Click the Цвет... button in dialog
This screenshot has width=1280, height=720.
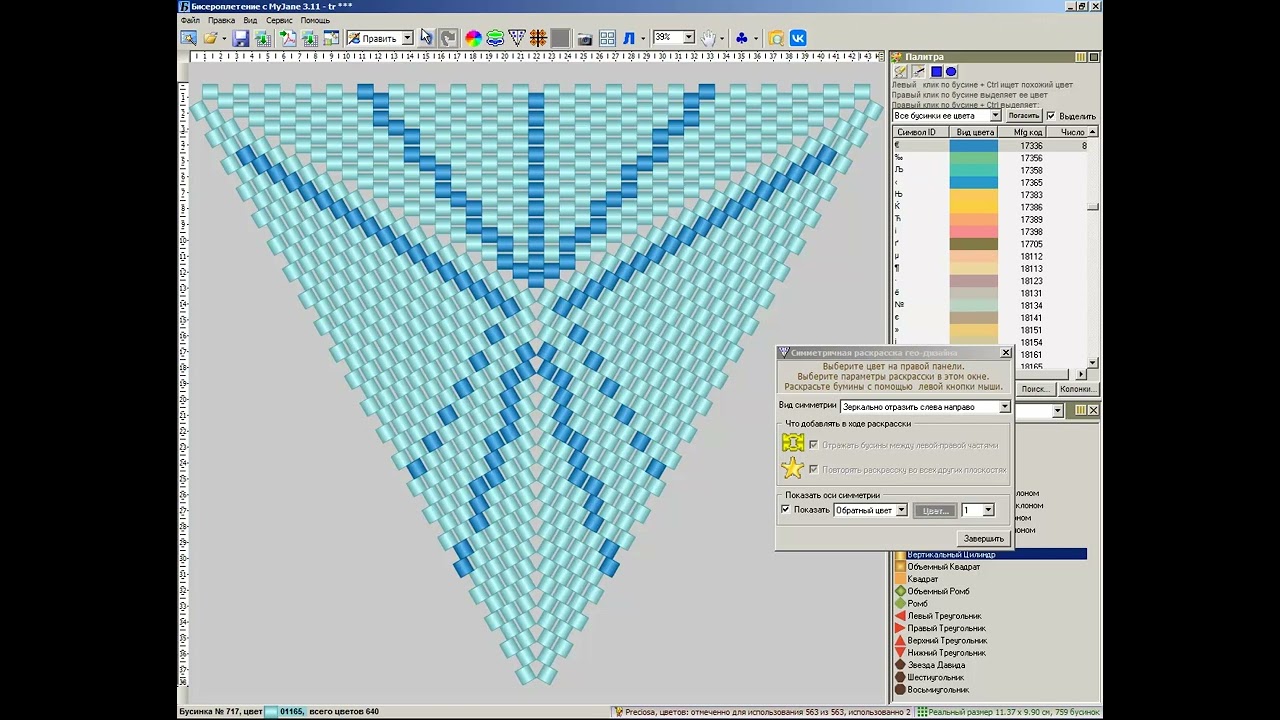[935, 510]
